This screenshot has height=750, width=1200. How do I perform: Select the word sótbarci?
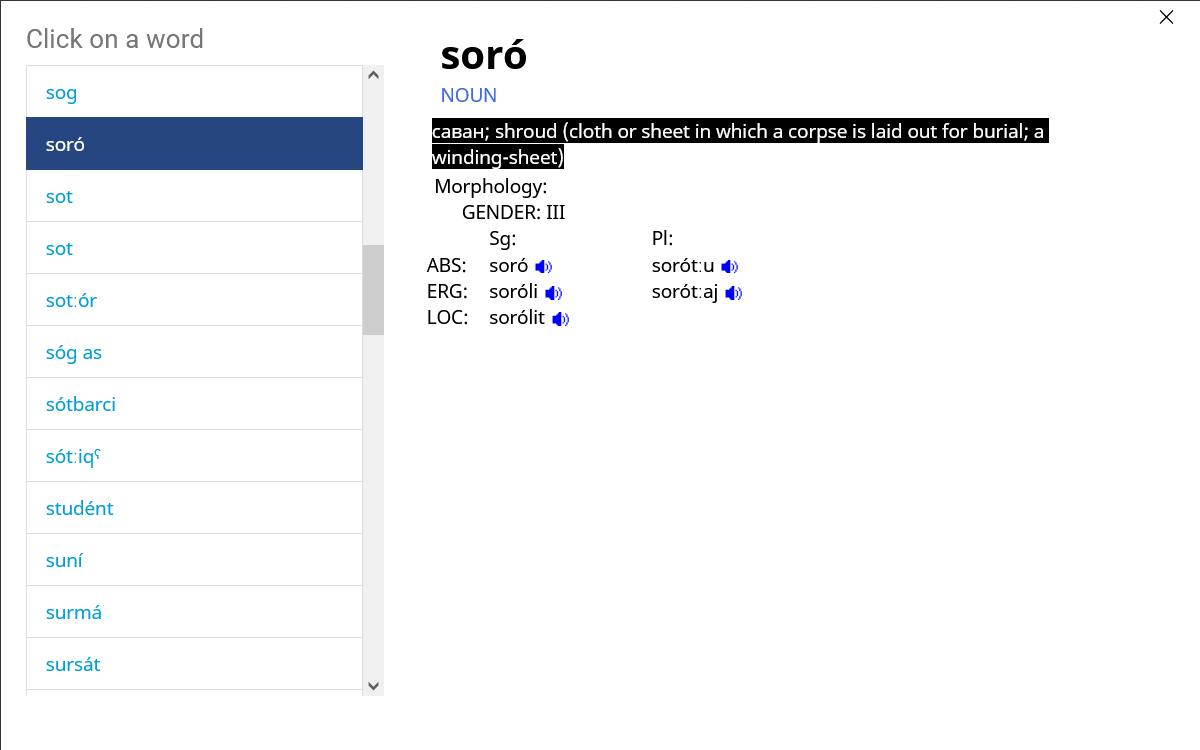tap(194, 404)
